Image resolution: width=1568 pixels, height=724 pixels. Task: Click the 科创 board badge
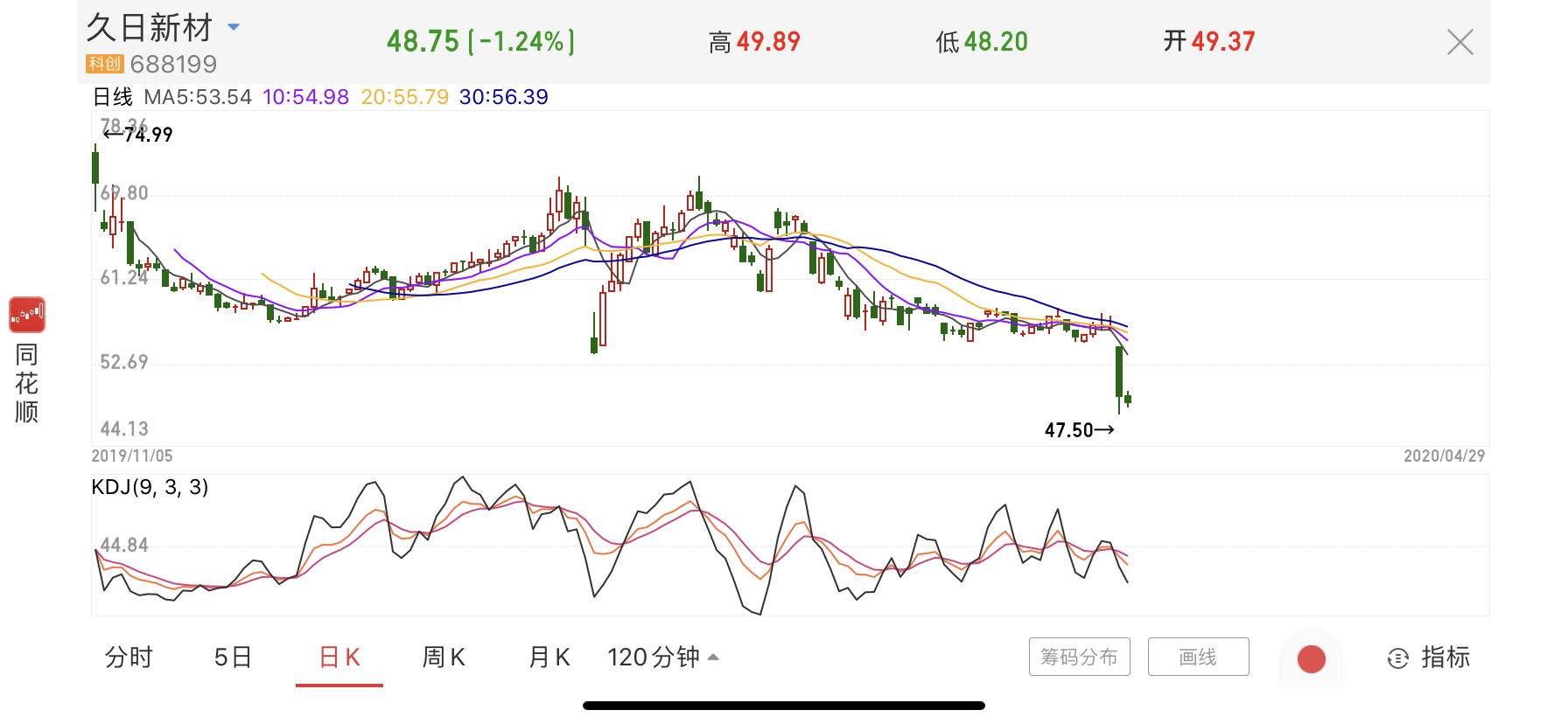[x=104, y=64]
